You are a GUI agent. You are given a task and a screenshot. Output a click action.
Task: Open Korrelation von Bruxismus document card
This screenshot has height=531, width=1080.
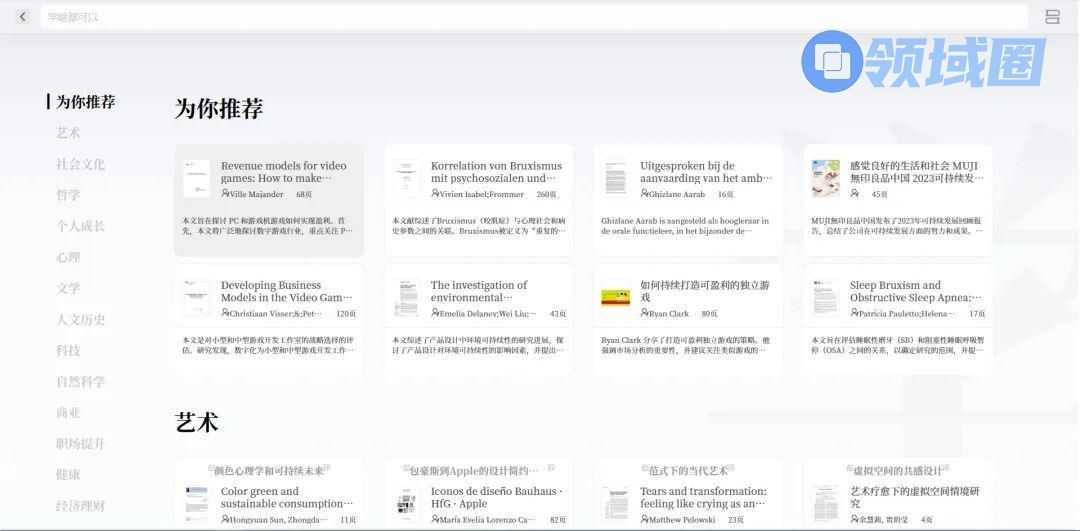[496, 172]
